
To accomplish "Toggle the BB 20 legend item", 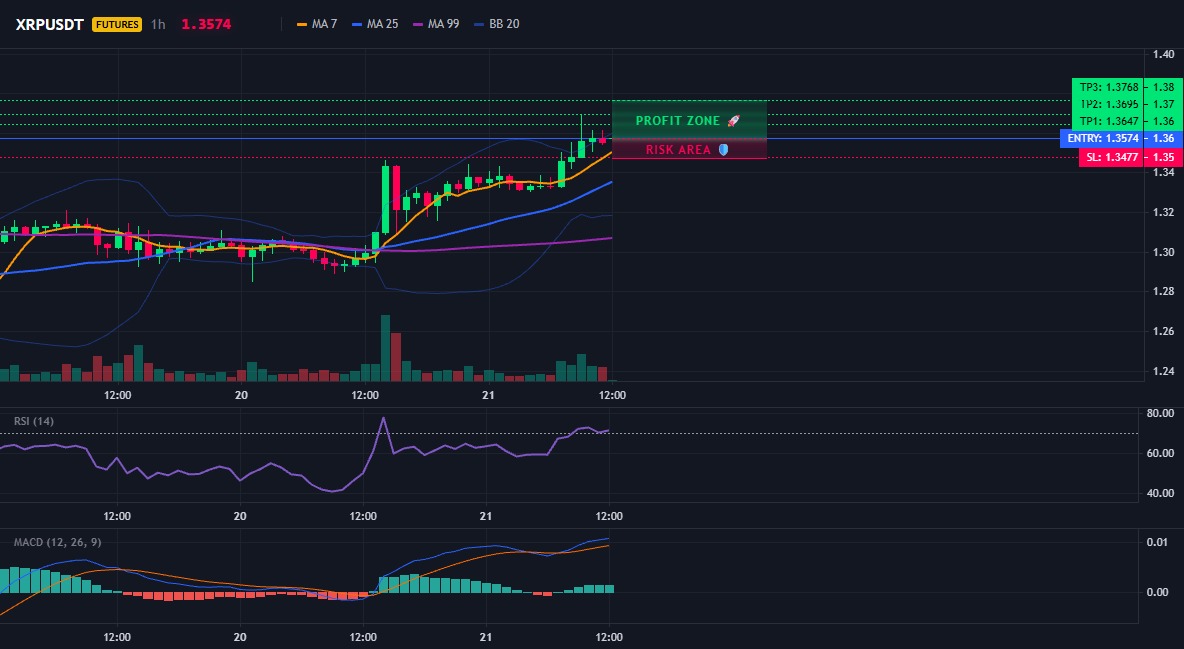I will pos(497,24).
